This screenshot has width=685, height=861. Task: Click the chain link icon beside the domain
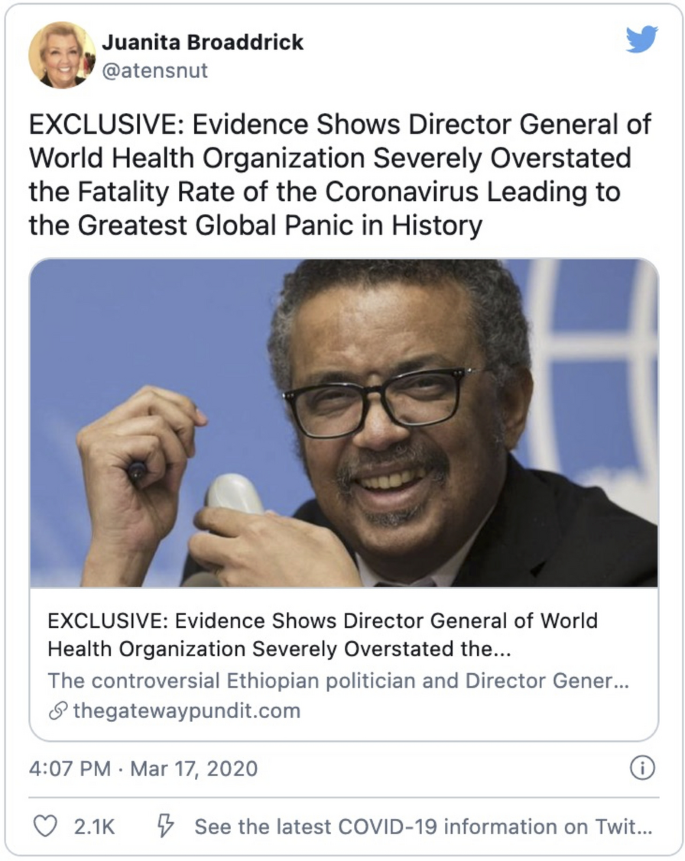coord(58,711)
